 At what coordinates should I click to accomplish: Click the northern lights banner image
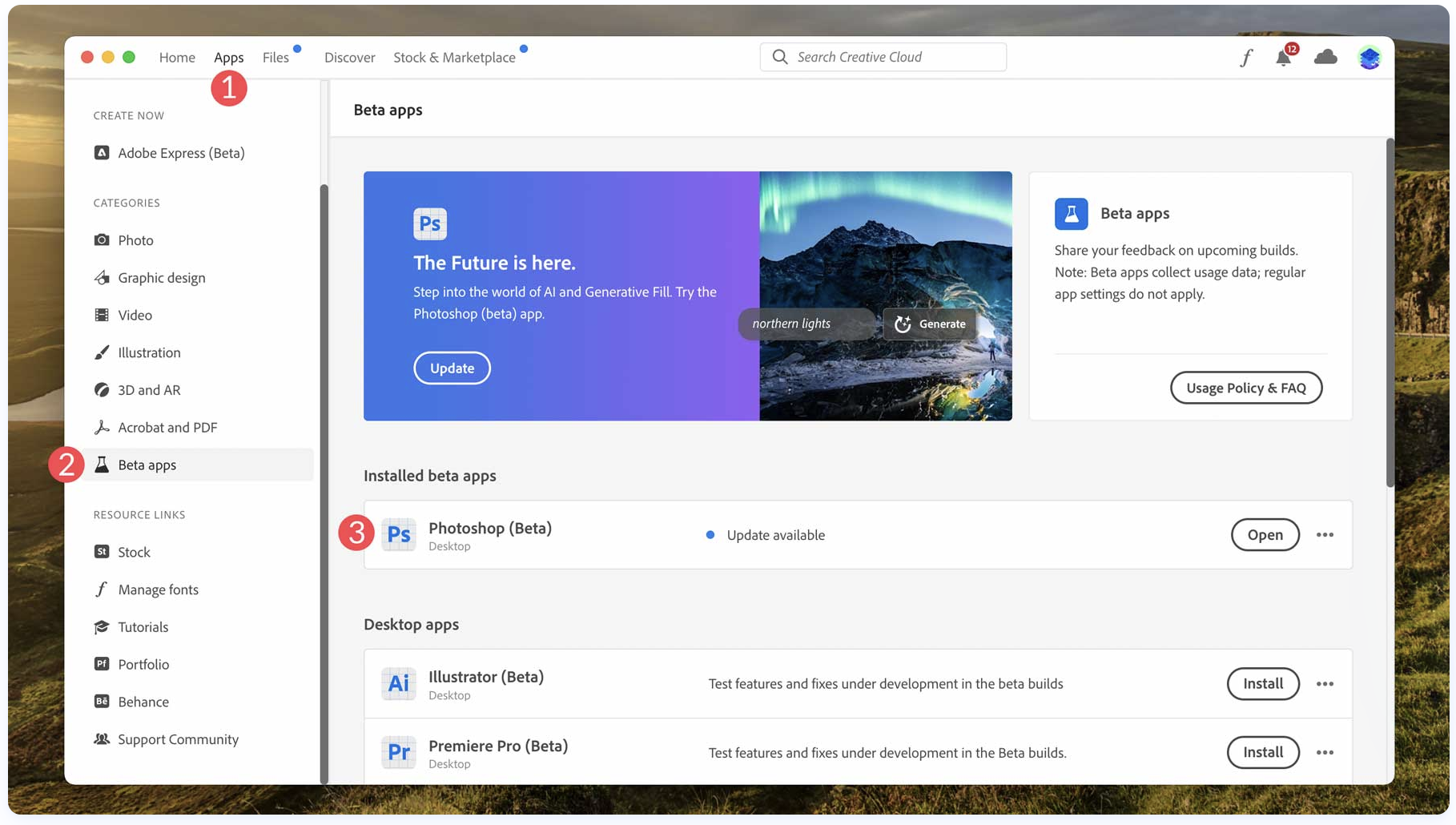tap(886, 296)
